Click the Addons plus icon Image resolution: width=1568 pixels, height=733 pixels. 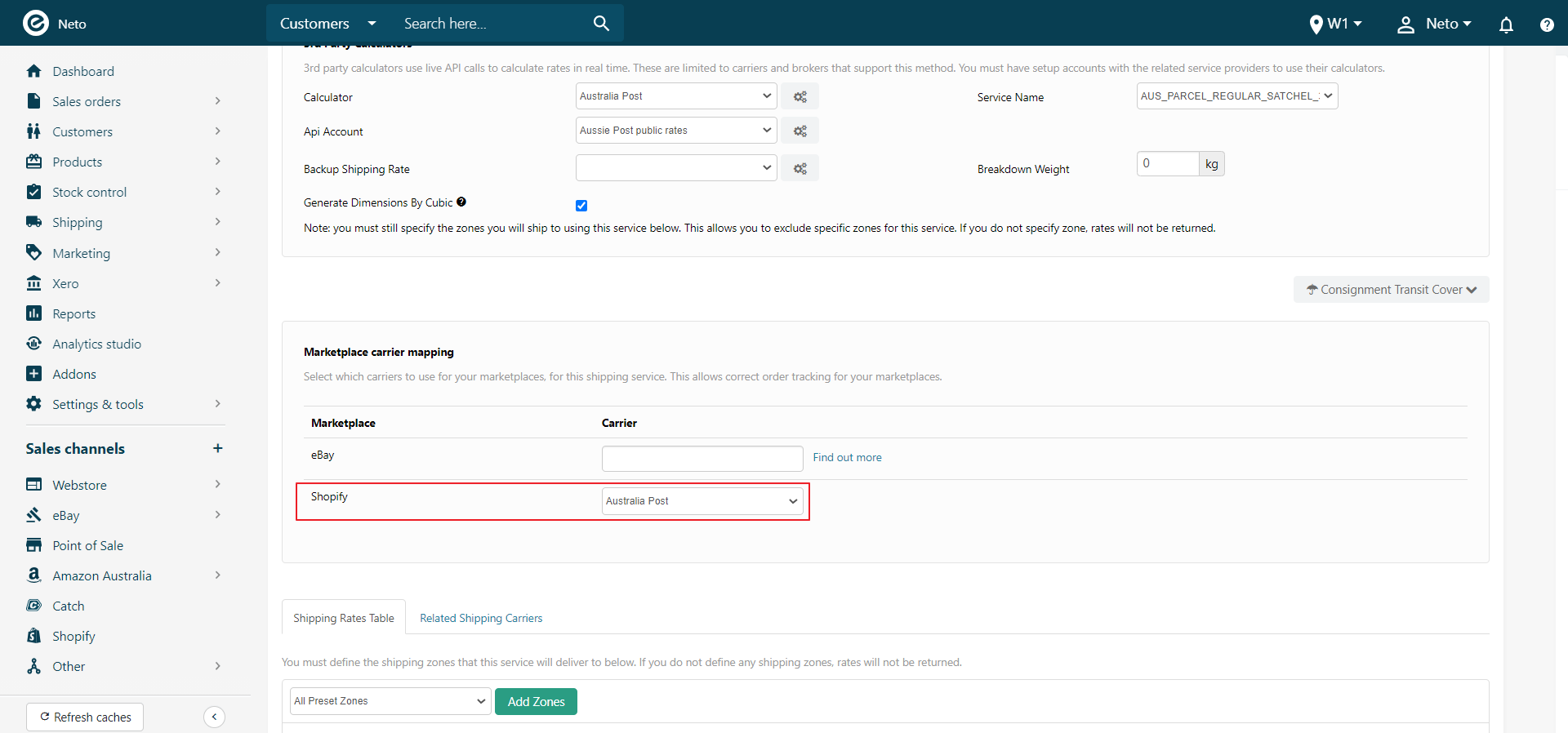click(33, 374)
